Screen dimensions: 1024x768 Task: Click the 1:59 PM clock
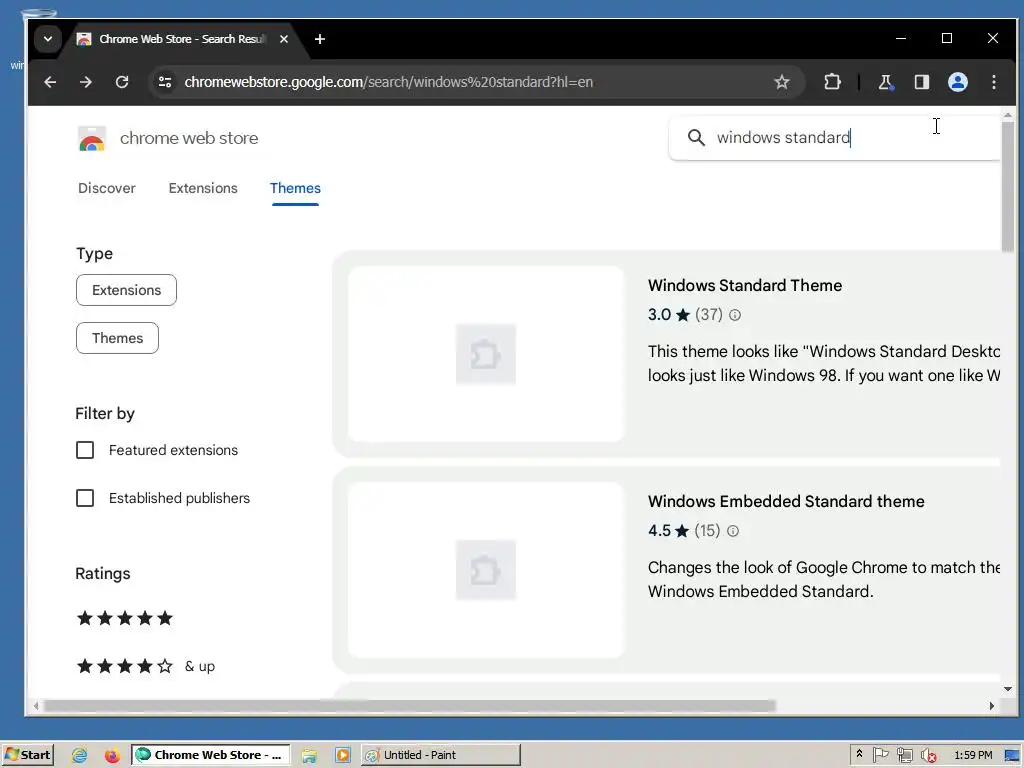click(x=973, y=755)
